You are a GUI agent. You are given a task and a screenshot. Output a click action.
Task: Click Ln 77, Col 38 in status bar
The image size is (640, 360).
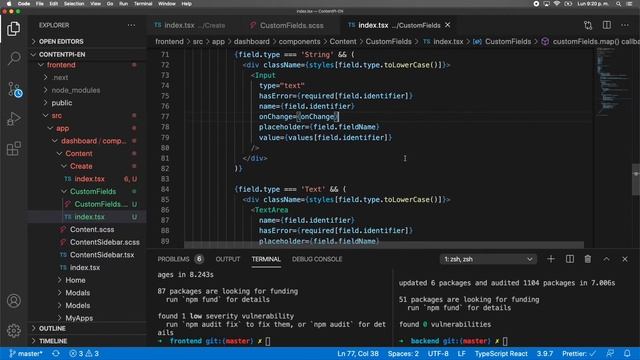(358, 353)
